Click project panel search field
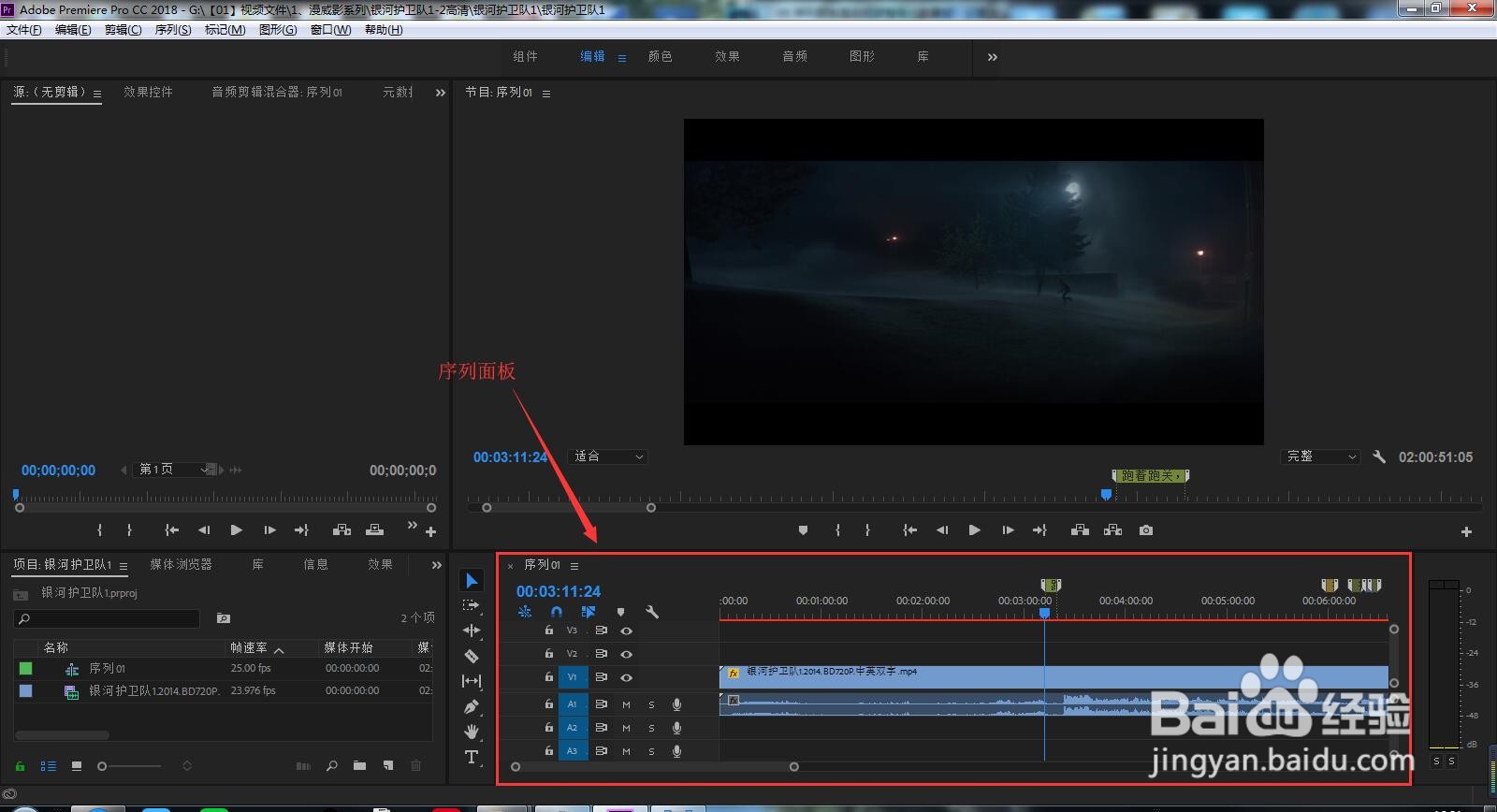Image resolution: width=1497 pixels, height=812 pixels. pyautogui.click(x=107, y=618)
